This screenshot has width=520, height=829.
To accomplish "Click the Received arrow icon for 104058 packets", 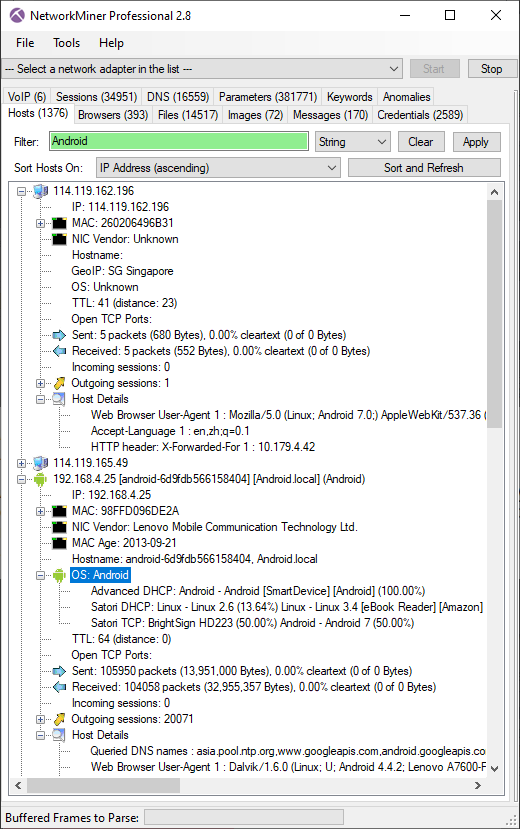I will (60, 687).
